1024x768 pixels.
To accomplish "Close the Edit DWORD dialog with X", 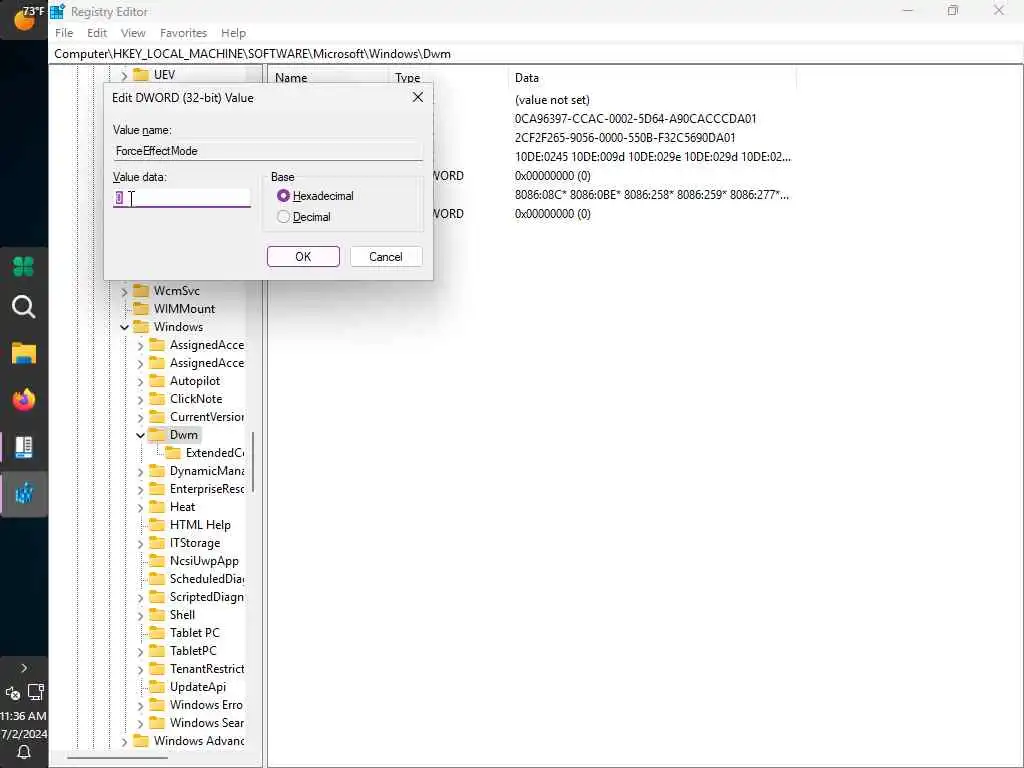I will (418, 97).
